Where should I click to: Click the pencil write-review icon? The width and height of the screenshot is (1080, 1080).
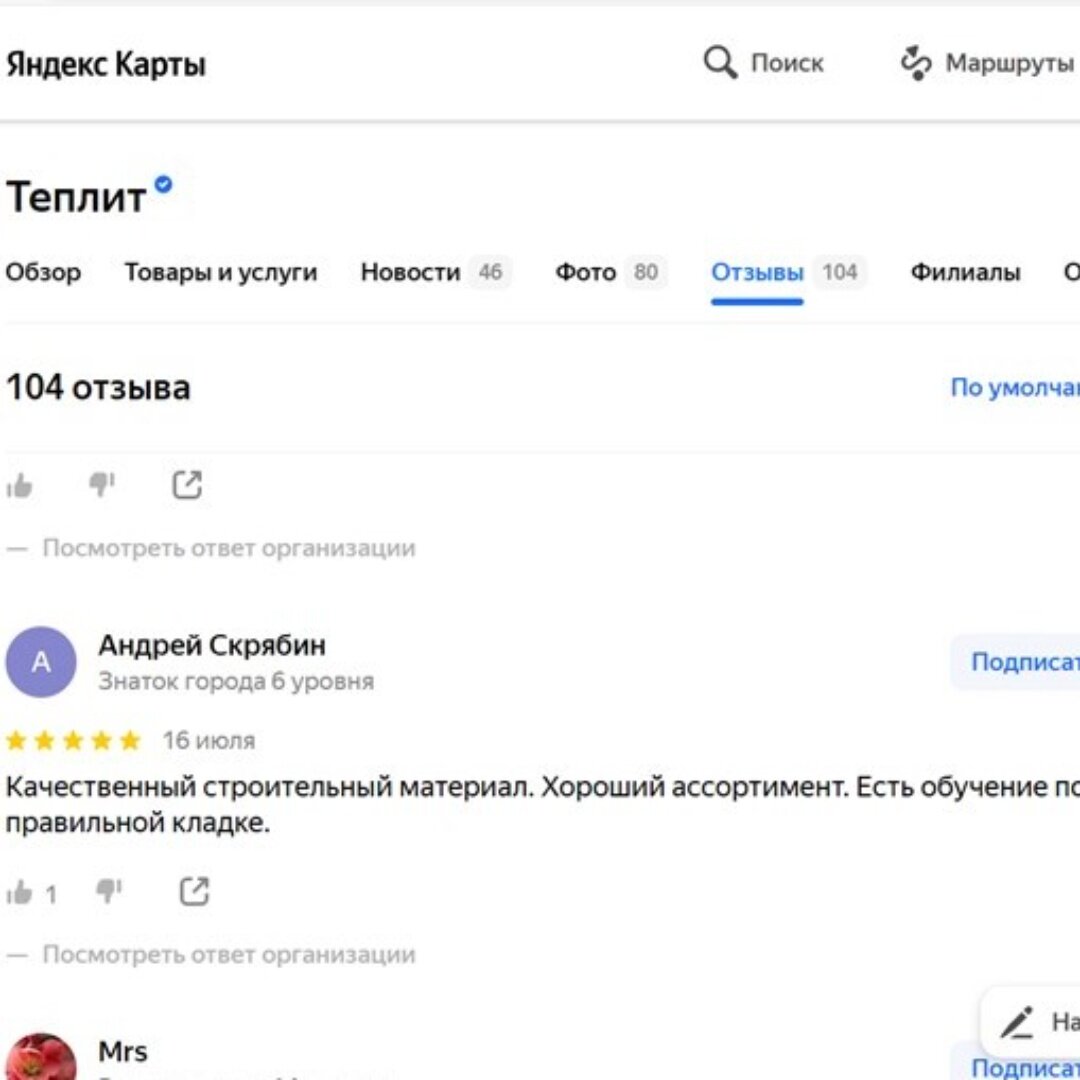1017,1021
